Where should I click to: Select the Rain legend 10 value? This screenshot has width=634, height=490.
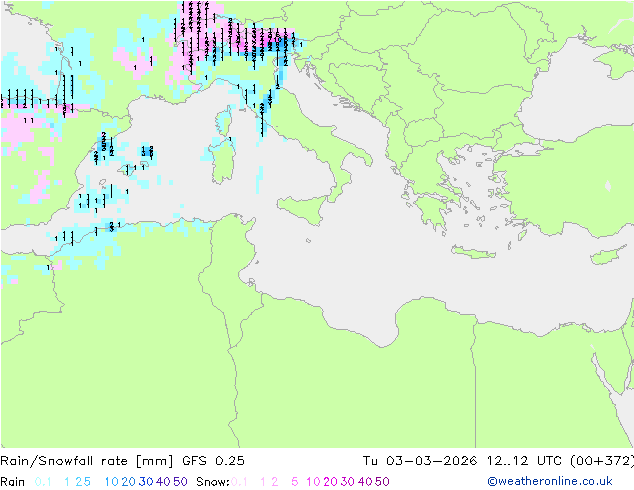[x=111, y=482]
